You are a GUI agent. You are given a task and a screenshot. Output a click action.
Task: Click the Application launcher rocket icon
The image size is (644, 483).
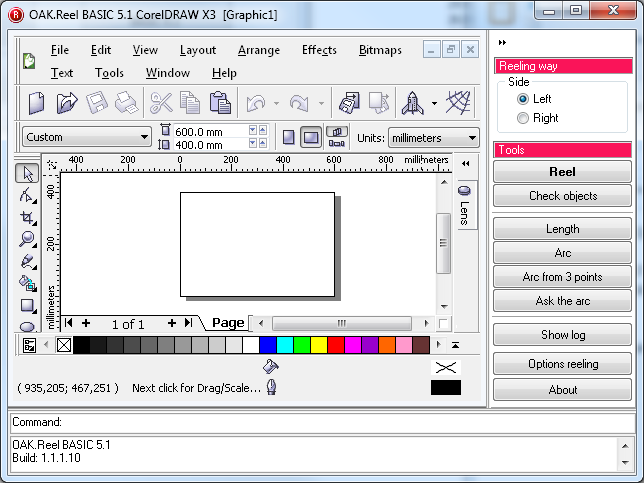[413, 103]
